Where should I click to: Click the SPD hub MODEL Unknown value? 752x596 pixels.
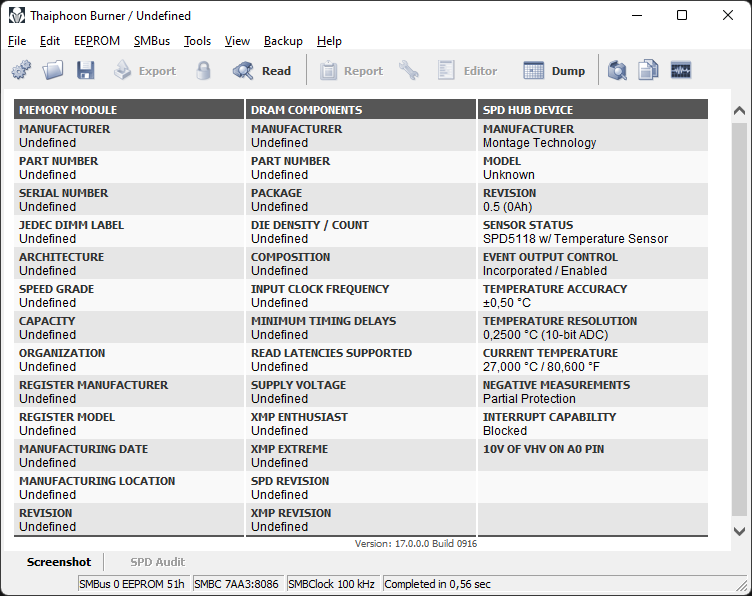click(x=509, y=175)
